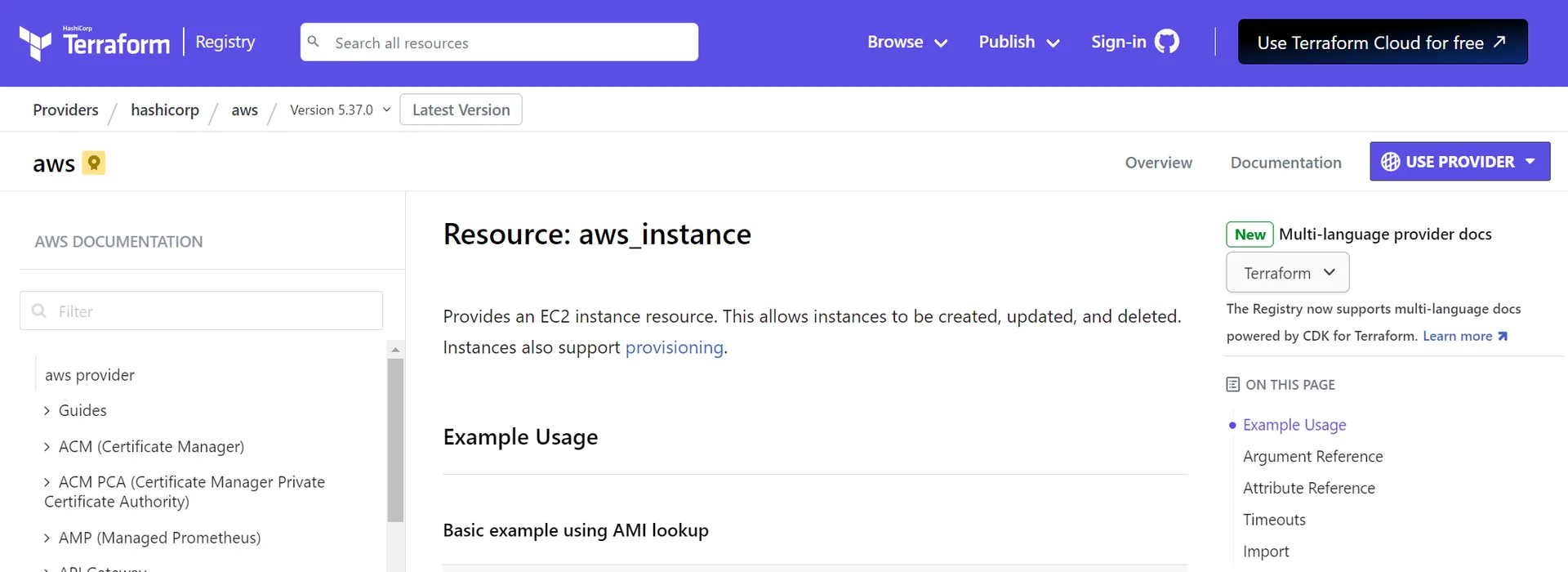Image resolution: width=1568 pixels, height=572 pixels.
Task: Go to hashicorp breadcrumb
Action: [x=165, y=109]
